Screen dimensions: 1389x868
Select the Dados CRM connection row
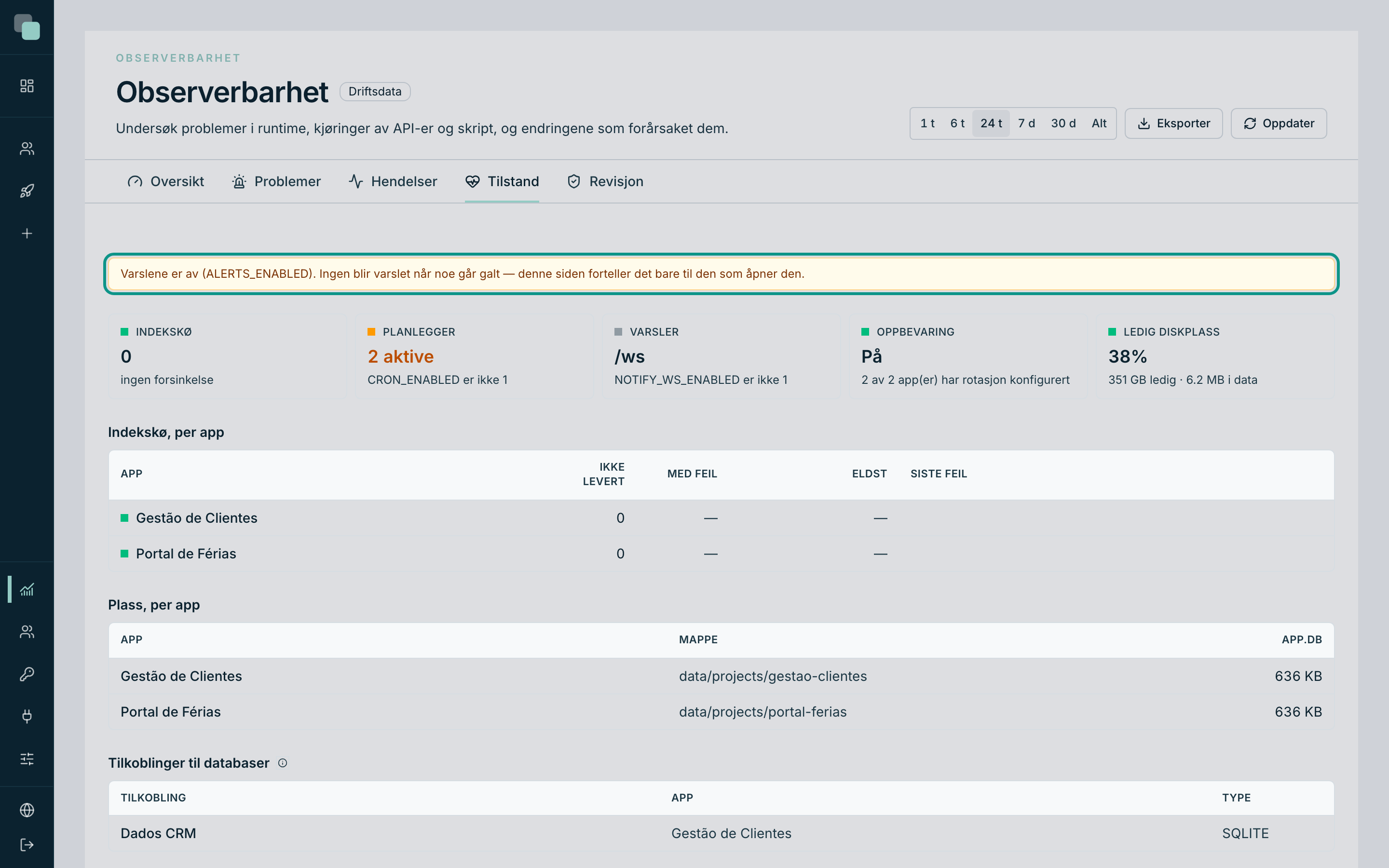(721, 833)
